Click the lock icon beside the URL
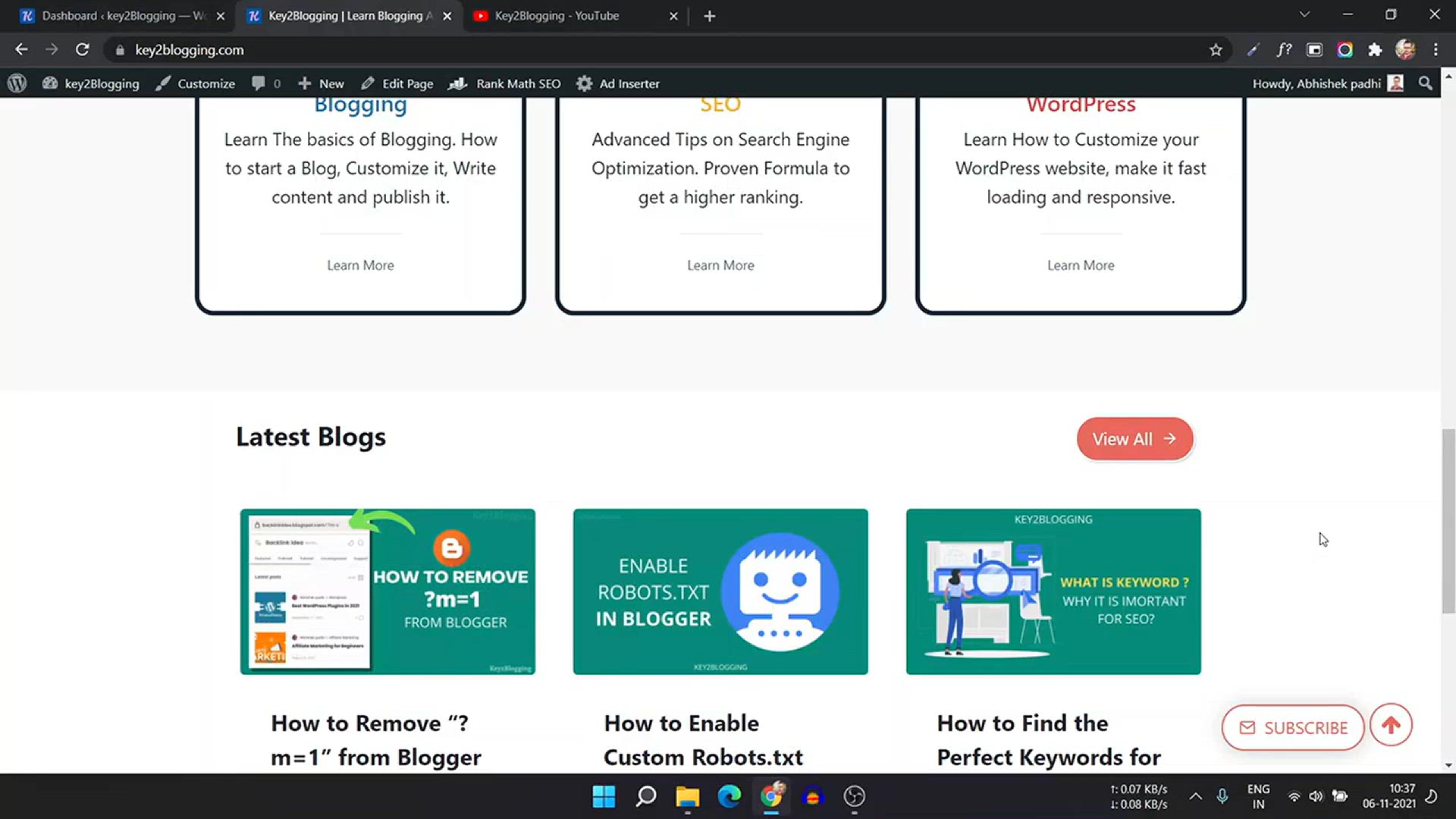This screenshot has width=1456, height=819. tap(120, 50)
